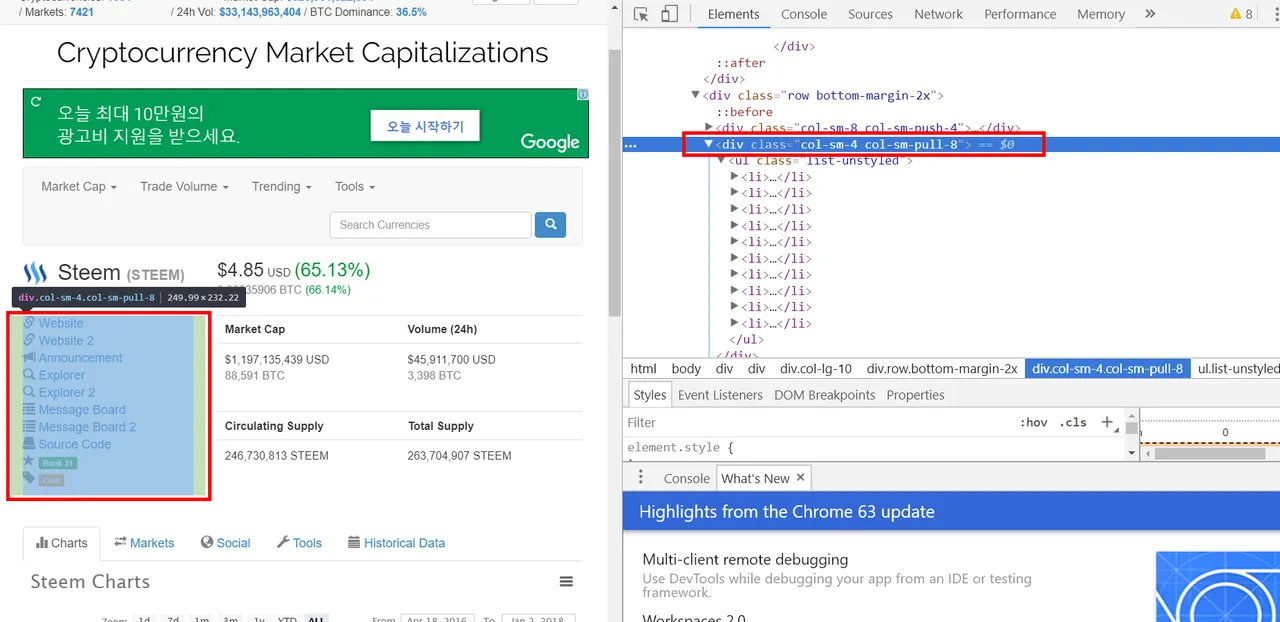Select the DOM Breakpoints pane tab
Screen dimensions: 1280x622
825,395
